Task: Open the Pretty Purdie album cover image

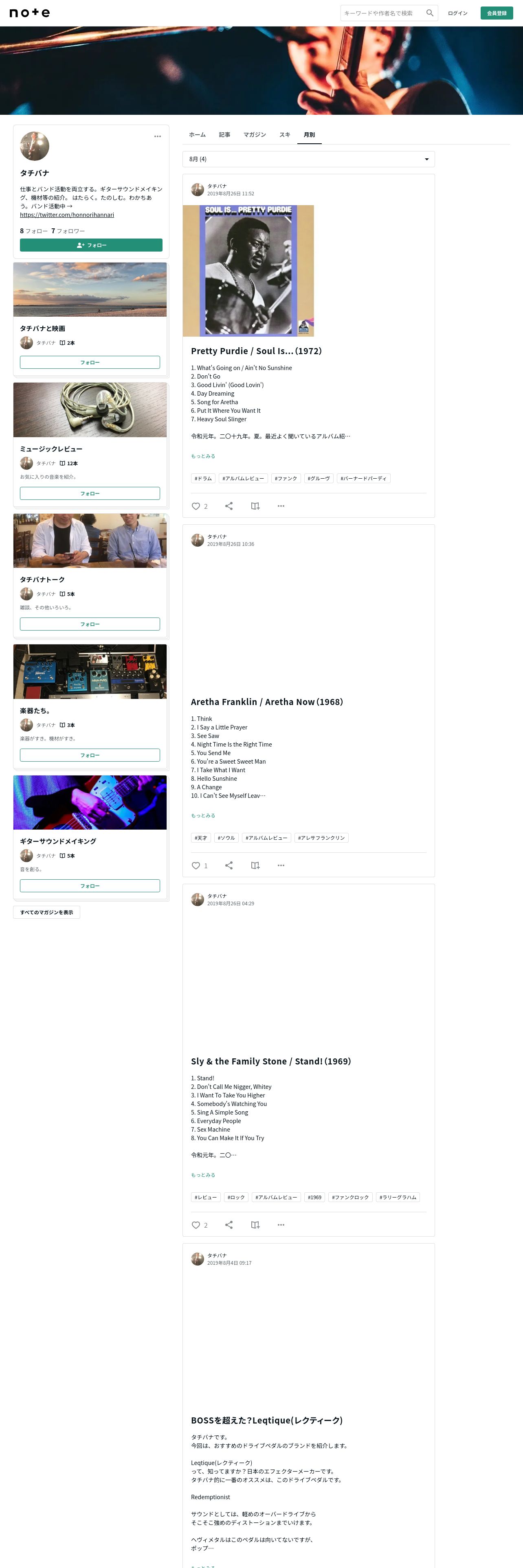Action: pyautogui.click(x=248, y=270)
